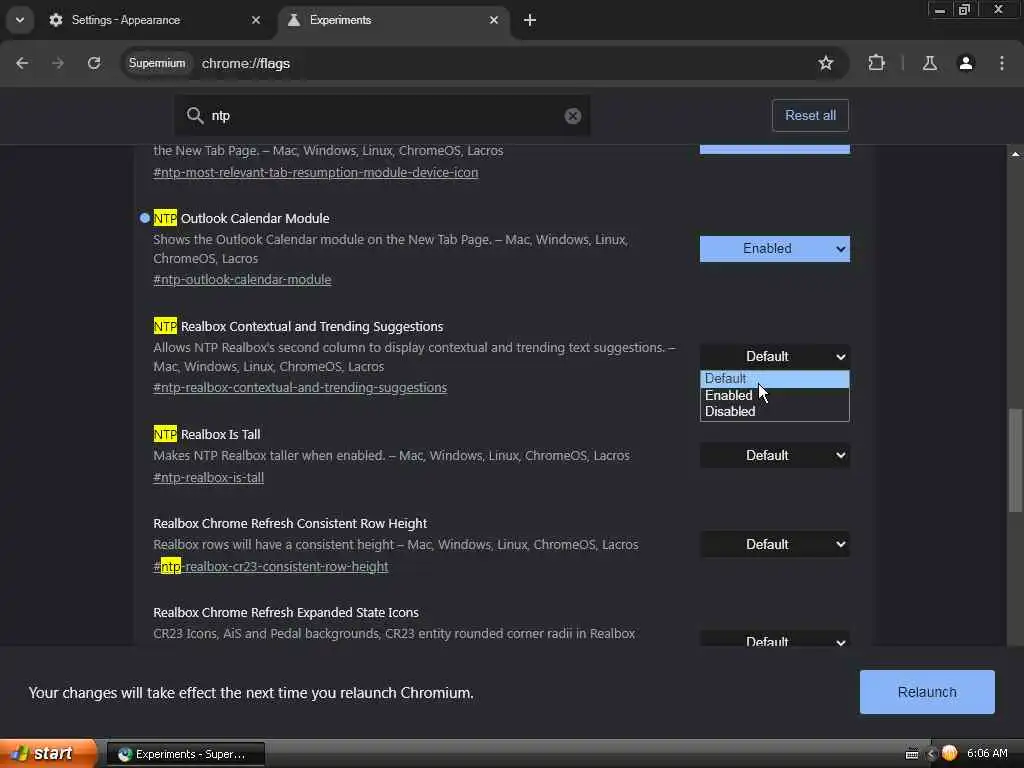Go back using the back arrow

pyautogui.click(x=22, y=63)
